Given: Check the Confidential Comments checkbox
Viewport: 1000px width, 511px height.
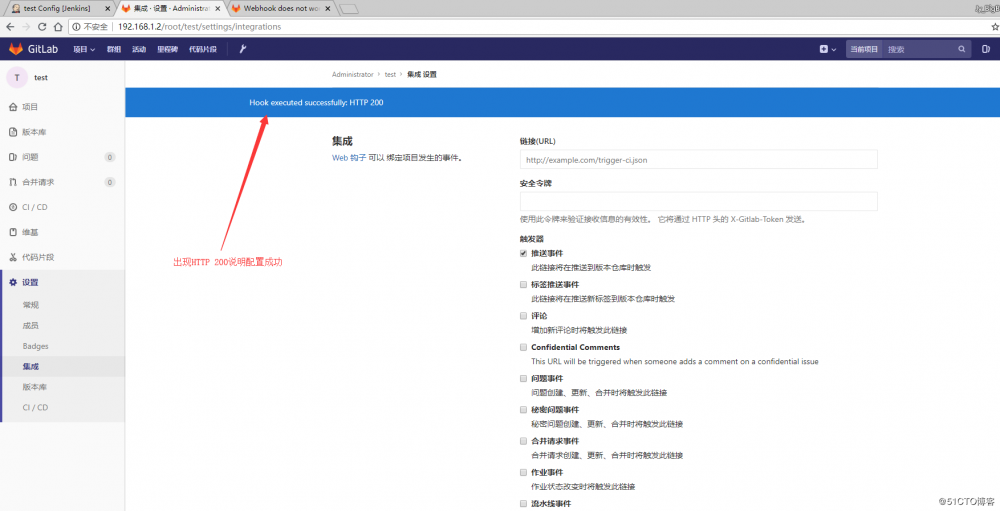Looking at the screenshot, I should pos(524,347).
